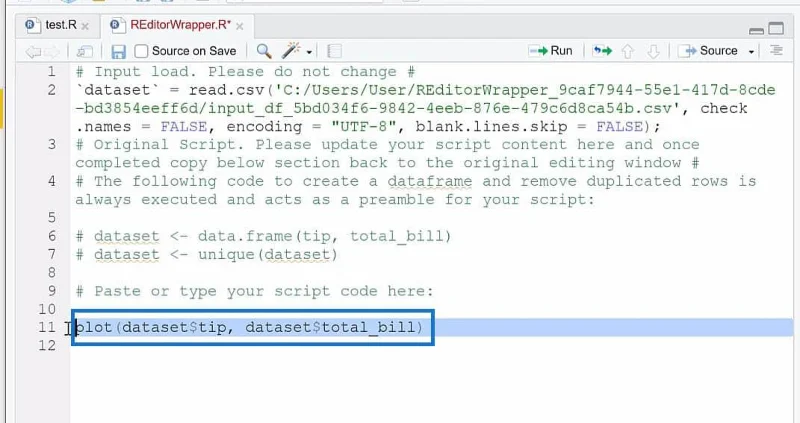Go forward to next source location
800x423 pixels.
coord(52,51)
